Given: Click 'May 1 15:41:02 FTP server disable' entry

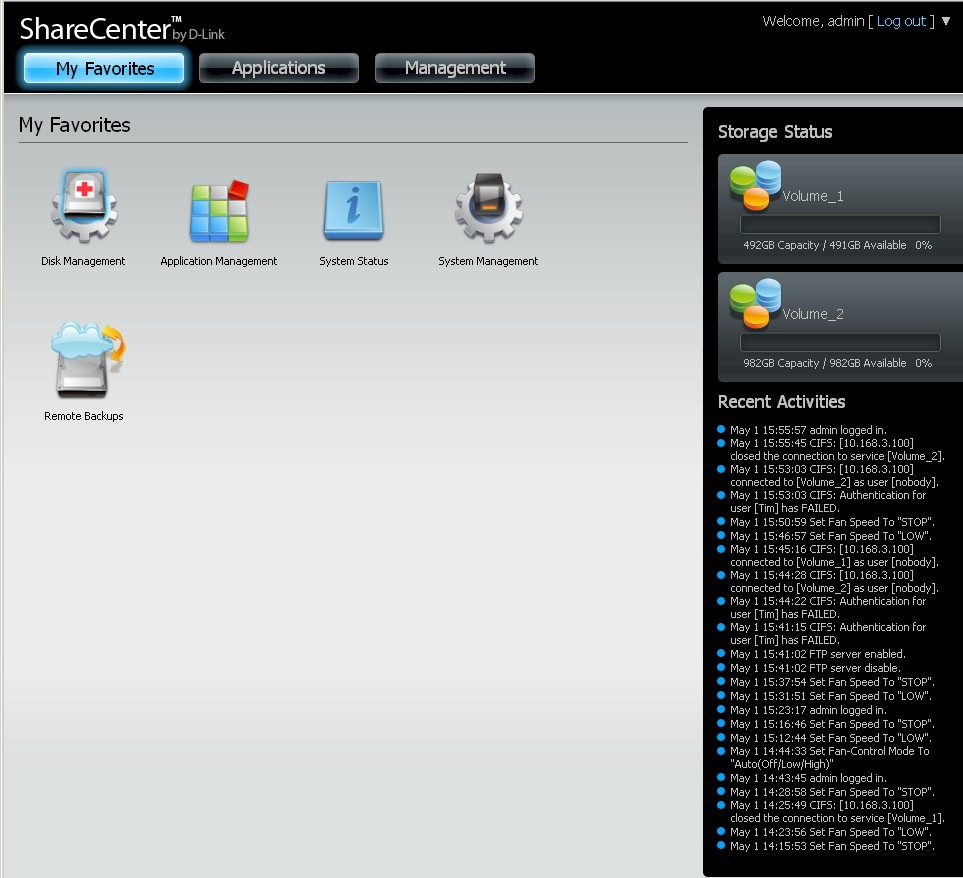Looking at the screenshot, I should coord(815,668).
